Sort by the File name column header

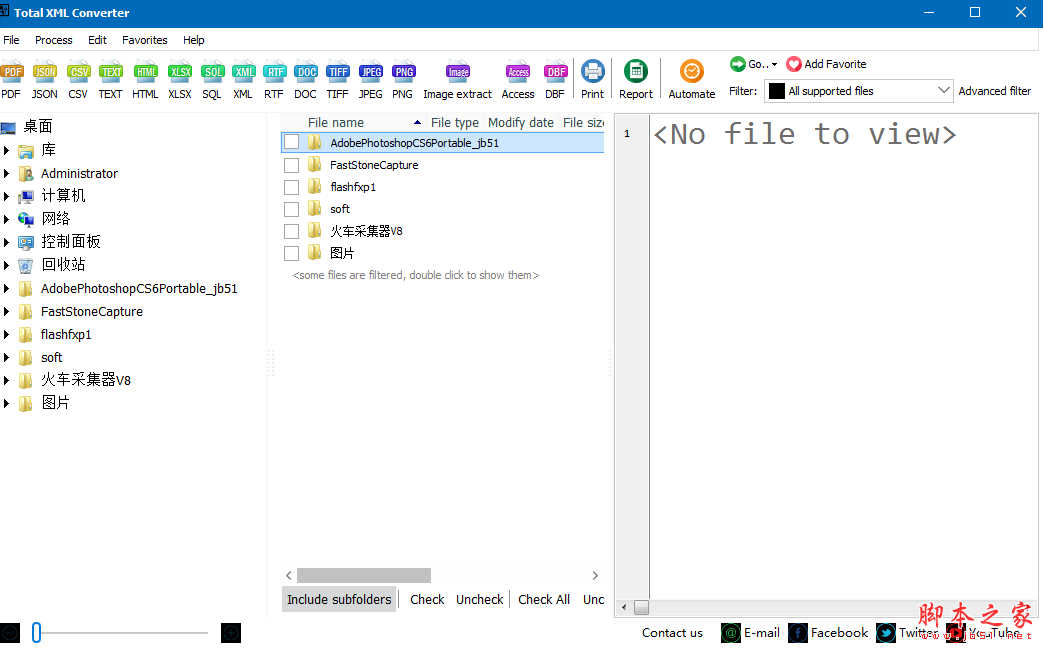tap(336, 123)
